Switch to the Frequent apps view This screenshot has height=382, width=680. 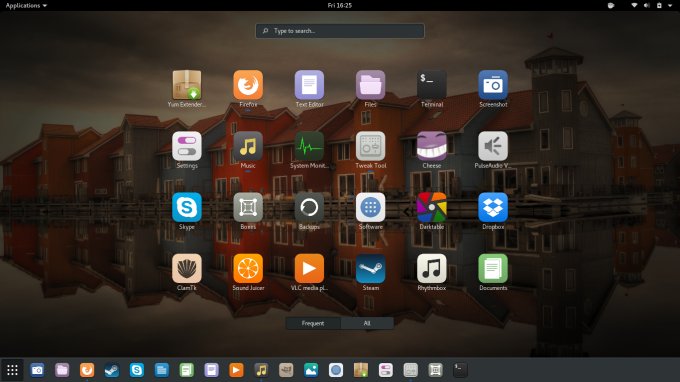(313, 323)
